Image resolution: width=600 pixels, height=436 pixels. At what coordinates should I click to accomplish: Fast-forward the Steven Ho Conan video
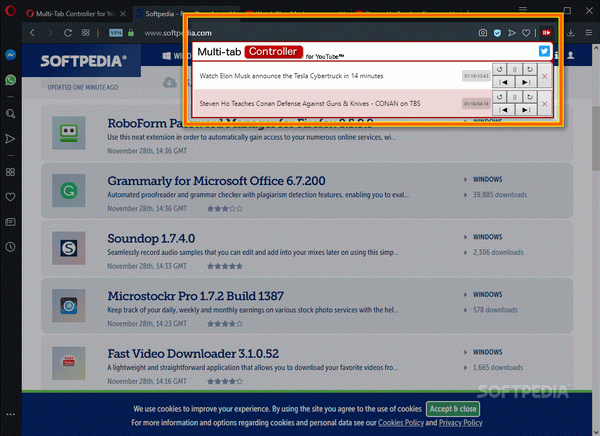[530, 97]
